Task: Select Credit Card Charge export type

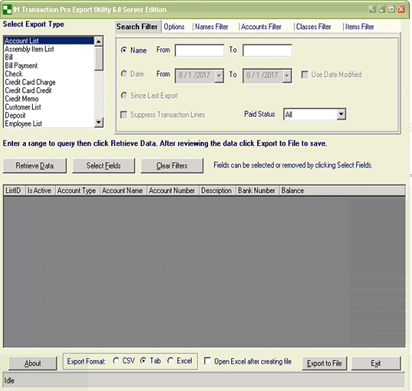Action: pyautogui.click(x=49, y=82)
